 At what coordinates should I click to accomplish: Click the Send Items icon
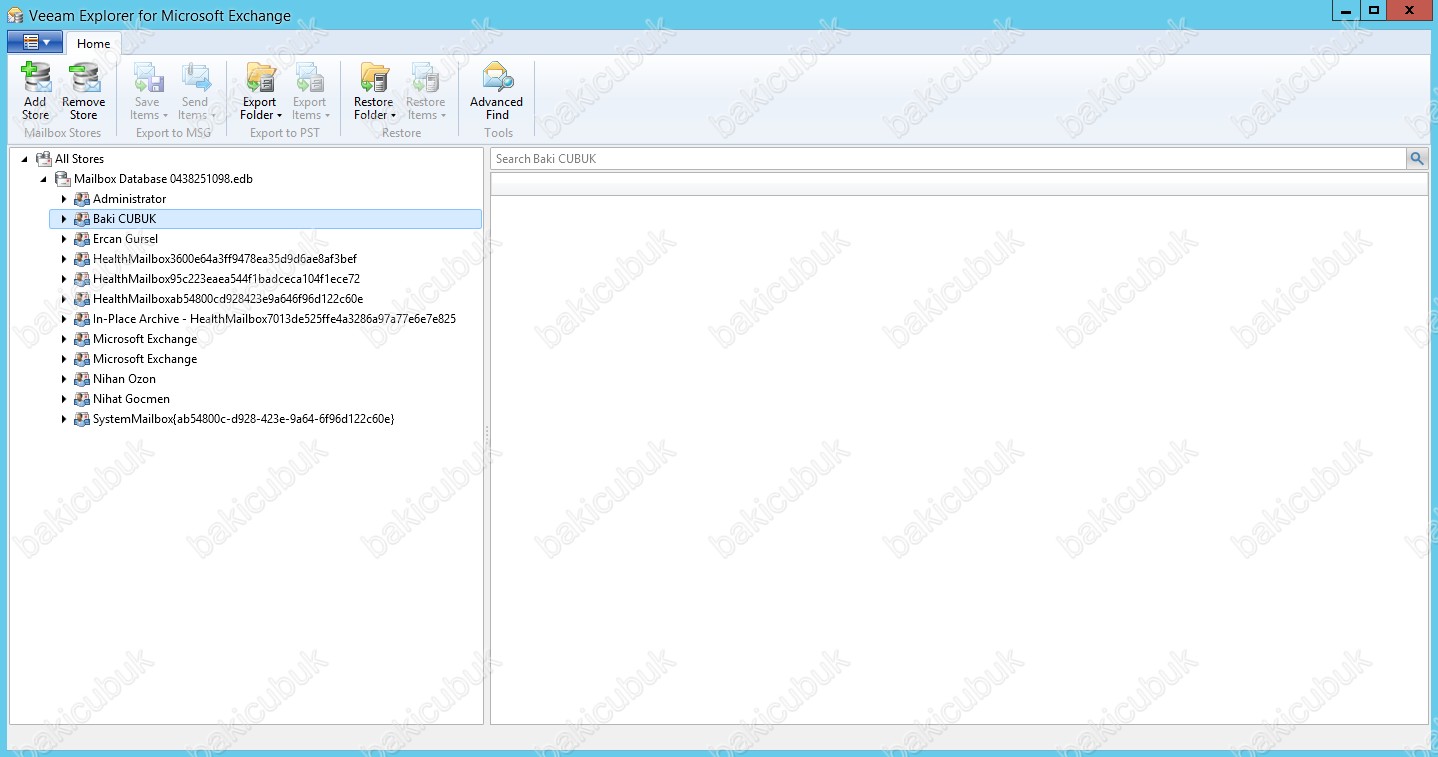coord(195,78)
